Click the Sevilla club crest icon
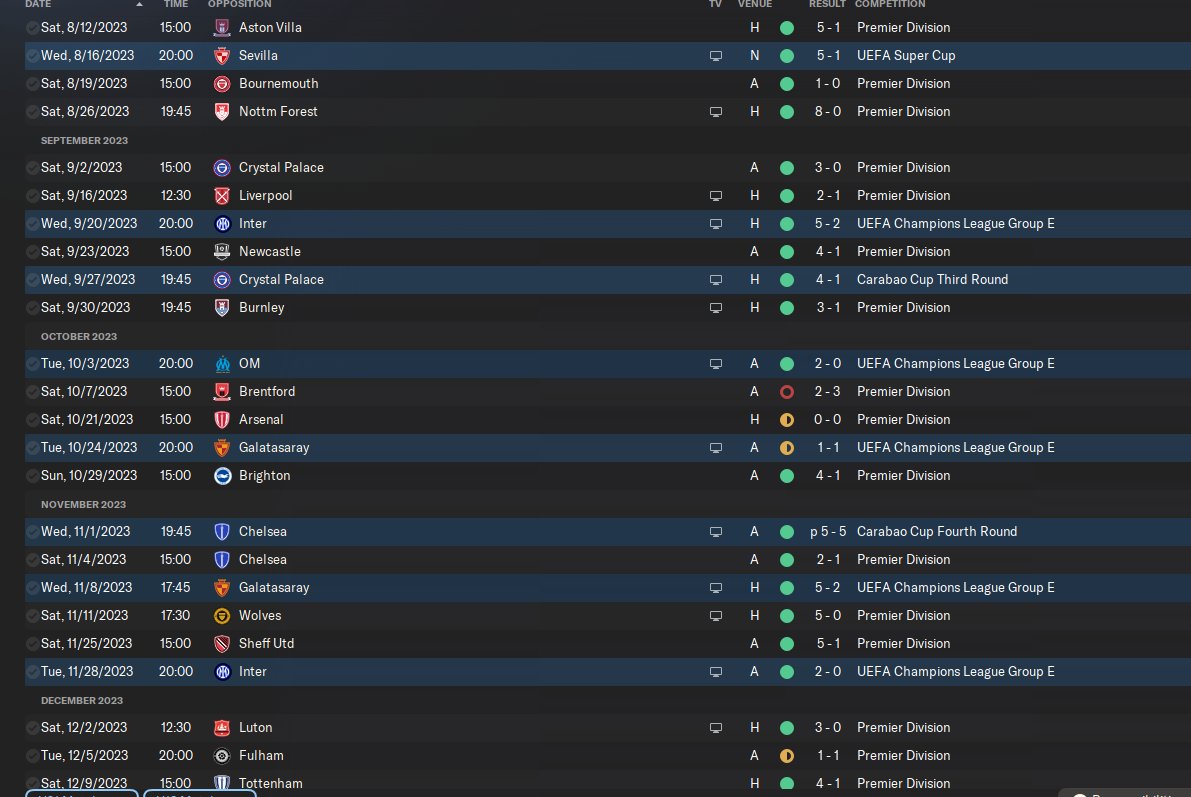The height and width of the screenshot is (797, 1191). click(x=222, y=55)
